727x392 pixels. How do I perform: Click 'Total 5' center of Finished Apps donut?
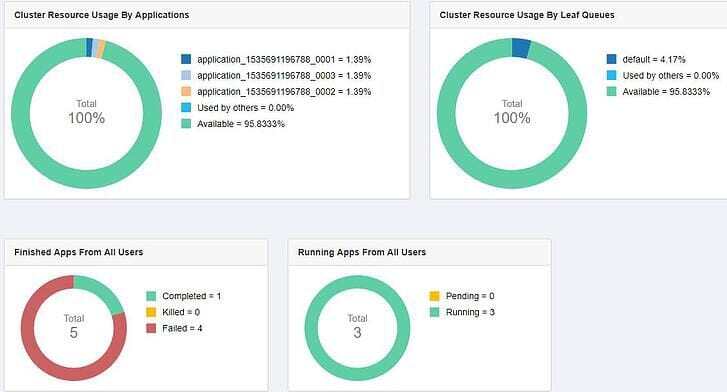click(x=74, y=327)
